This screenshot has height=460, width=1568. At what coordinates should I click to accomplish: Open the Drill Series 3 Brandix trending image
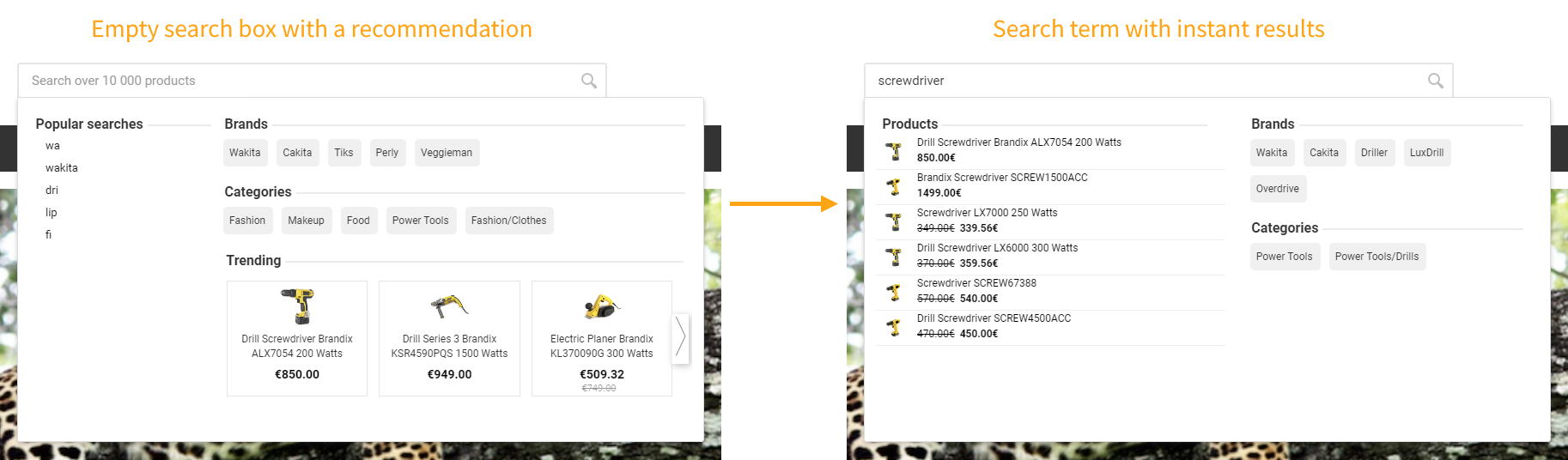(x=449, y=306)
